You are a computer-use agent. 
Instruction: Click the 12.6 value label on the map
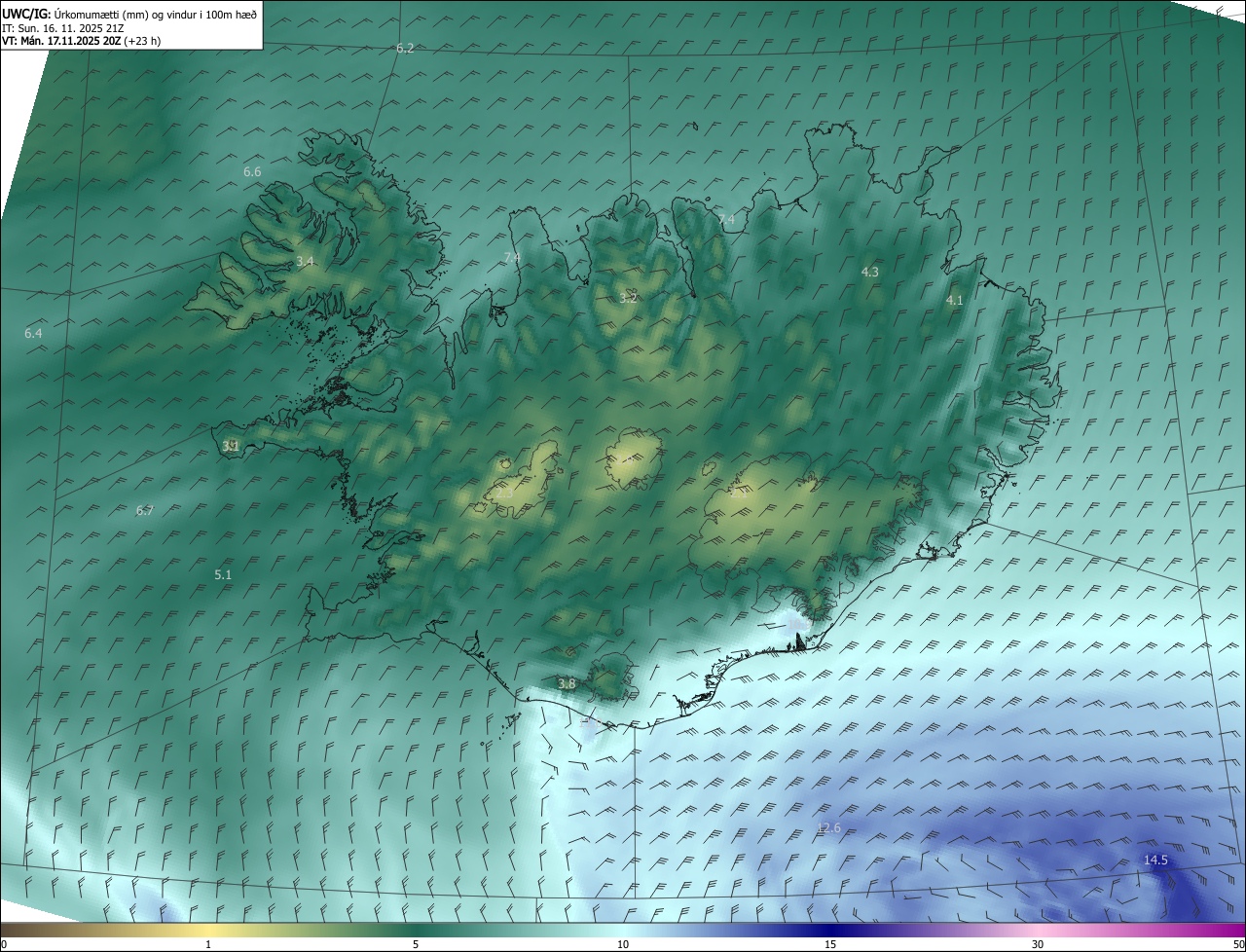(x=828, y=827)
